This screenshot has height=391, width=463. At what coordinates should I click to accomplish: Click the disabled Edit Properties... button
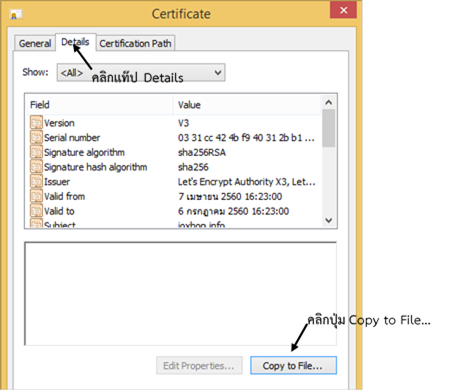click(x=199, y=366)
